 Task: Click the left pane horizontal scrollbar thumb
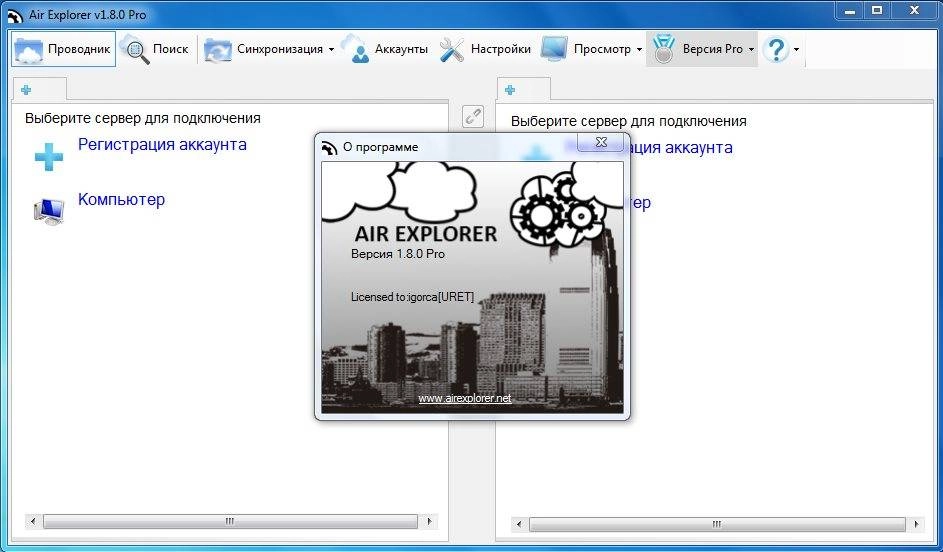click(x=230, y=521)
